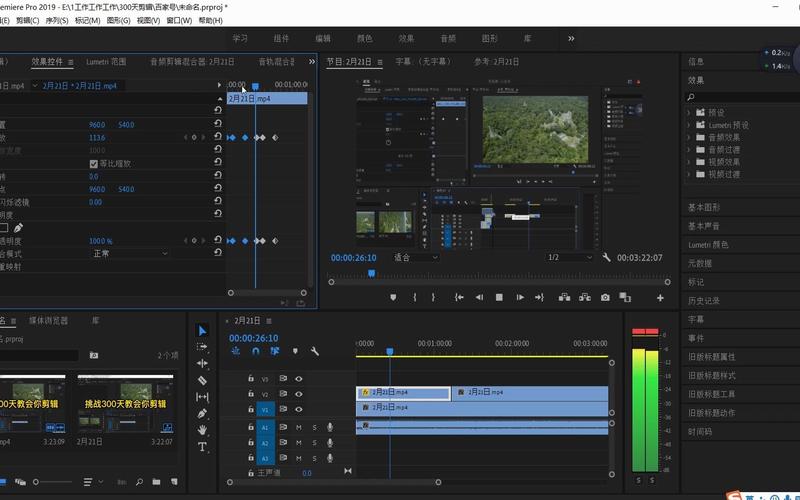Screen dimensions: 800x500
Task: Open the Window (W) menu
Action: [179, 20]
